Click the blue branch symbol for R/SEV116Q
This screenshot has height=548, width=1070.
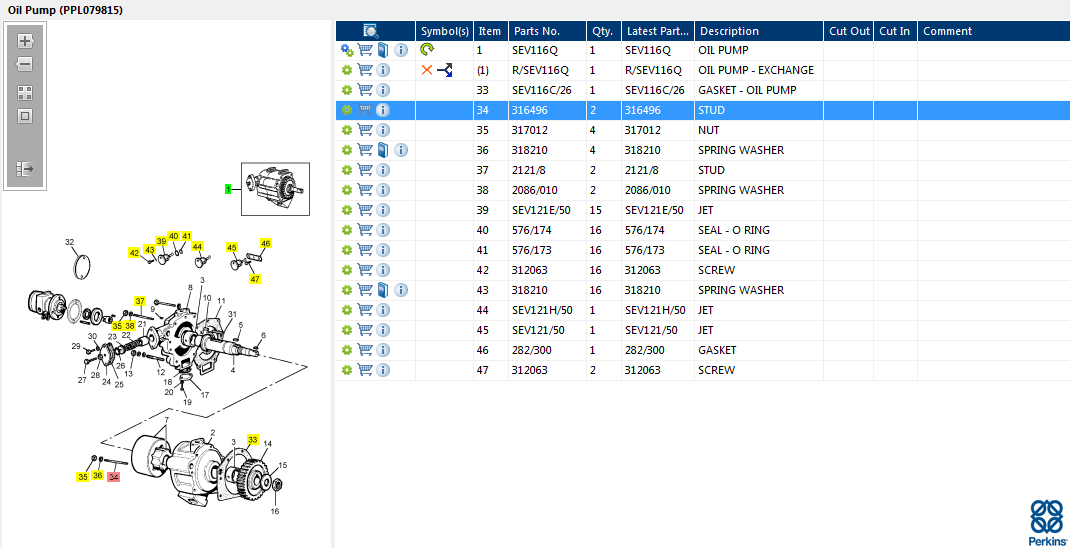pos(445,70)
